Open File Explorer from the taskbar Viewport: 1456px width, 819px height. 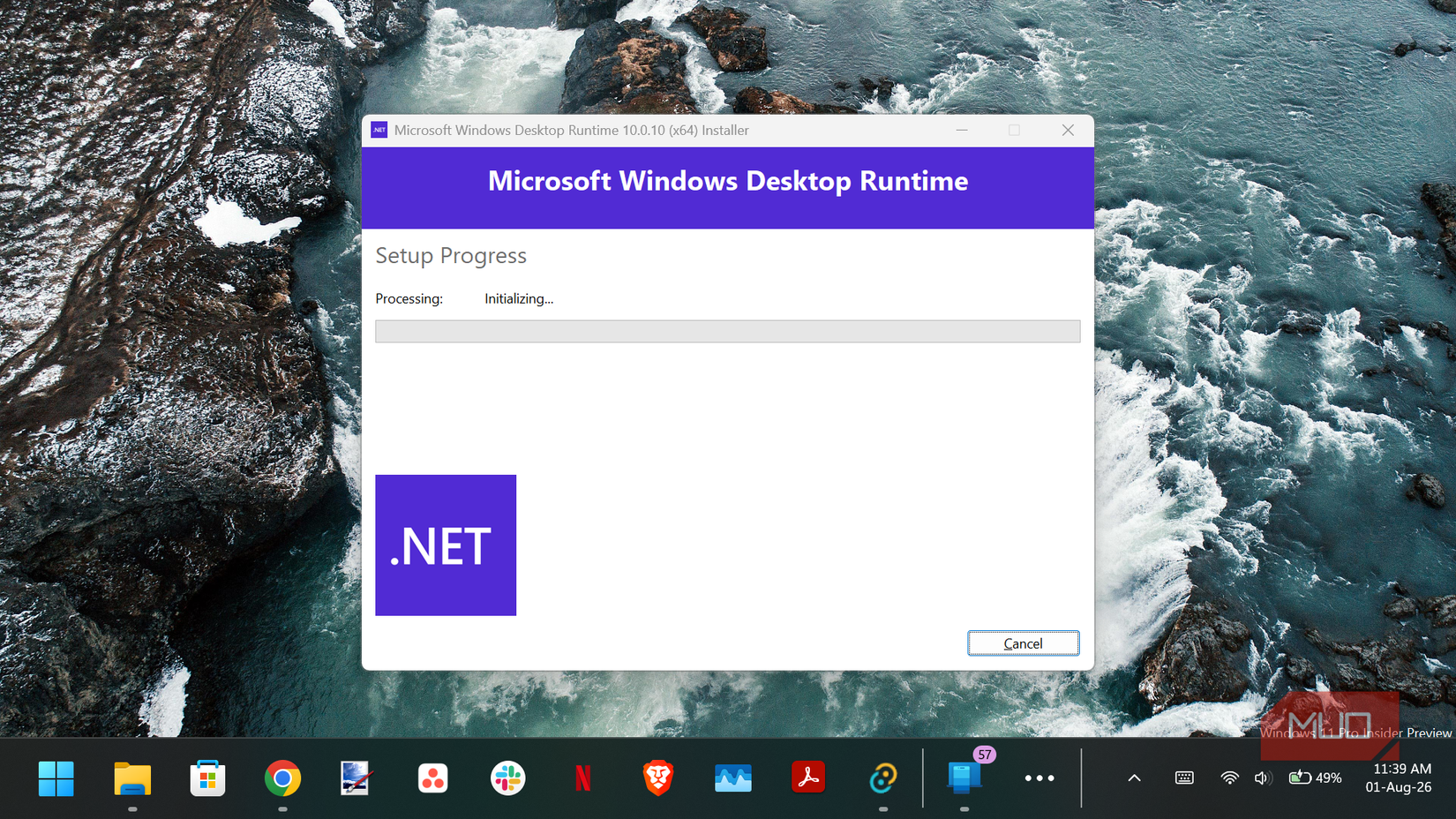pyautogui.click(x=132, y=778)
